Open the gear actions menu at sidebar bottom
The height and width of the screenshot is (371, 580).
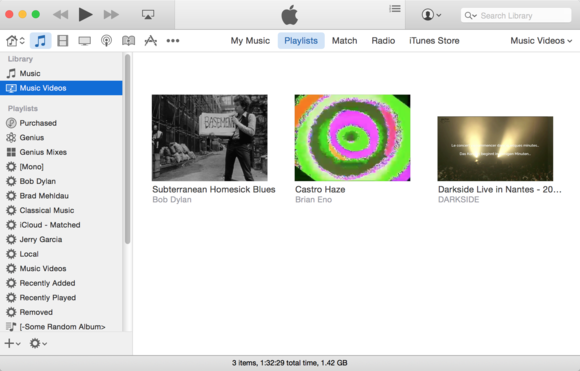pos(38,343)
